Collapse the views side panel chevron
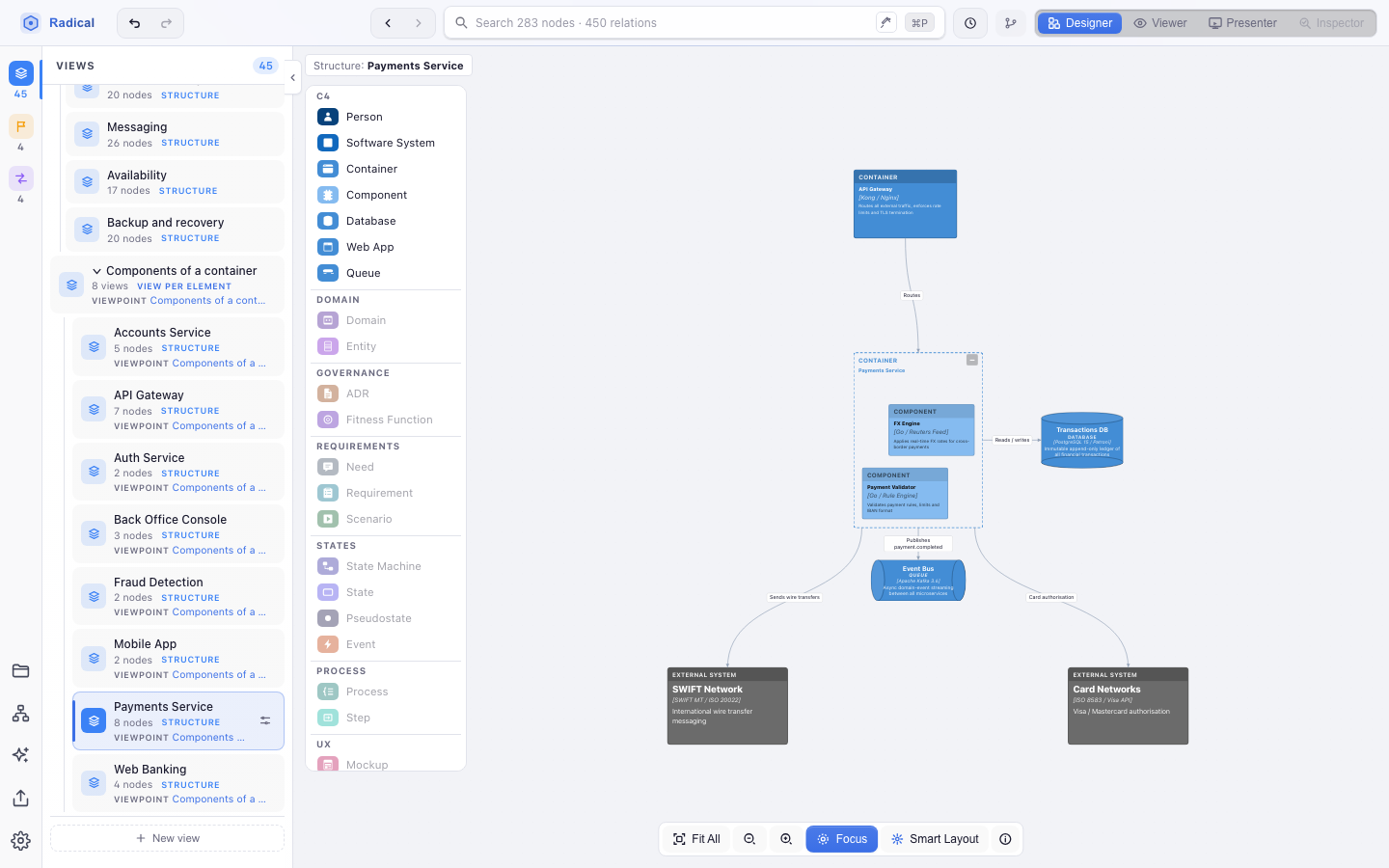This screenshot has width=1389, height=868. point(292,78)
